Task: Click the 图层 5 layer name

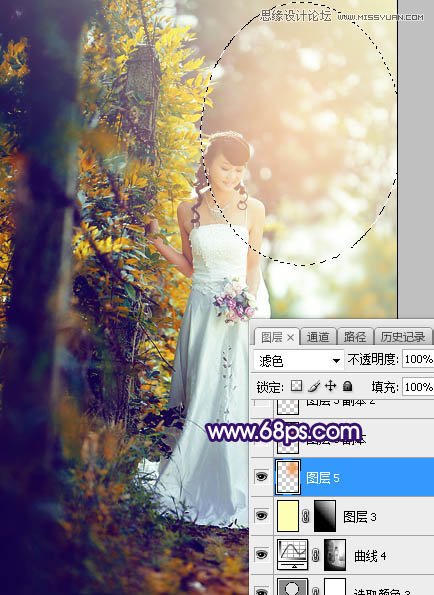Action: [322, 478]
